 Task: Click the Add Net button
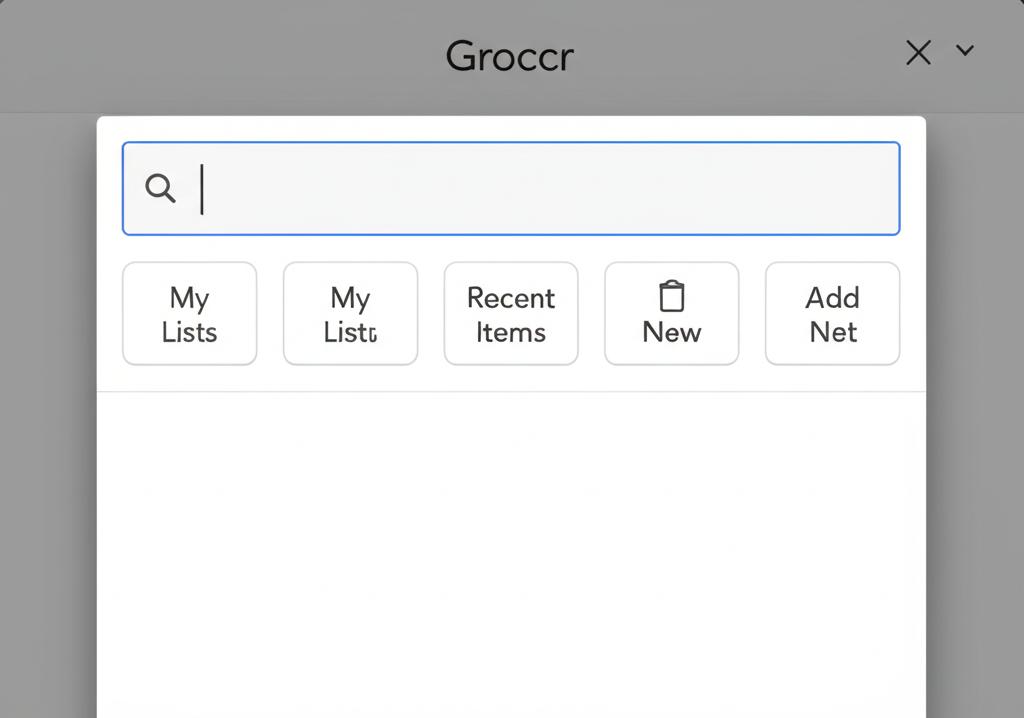(x=832, y=313)
